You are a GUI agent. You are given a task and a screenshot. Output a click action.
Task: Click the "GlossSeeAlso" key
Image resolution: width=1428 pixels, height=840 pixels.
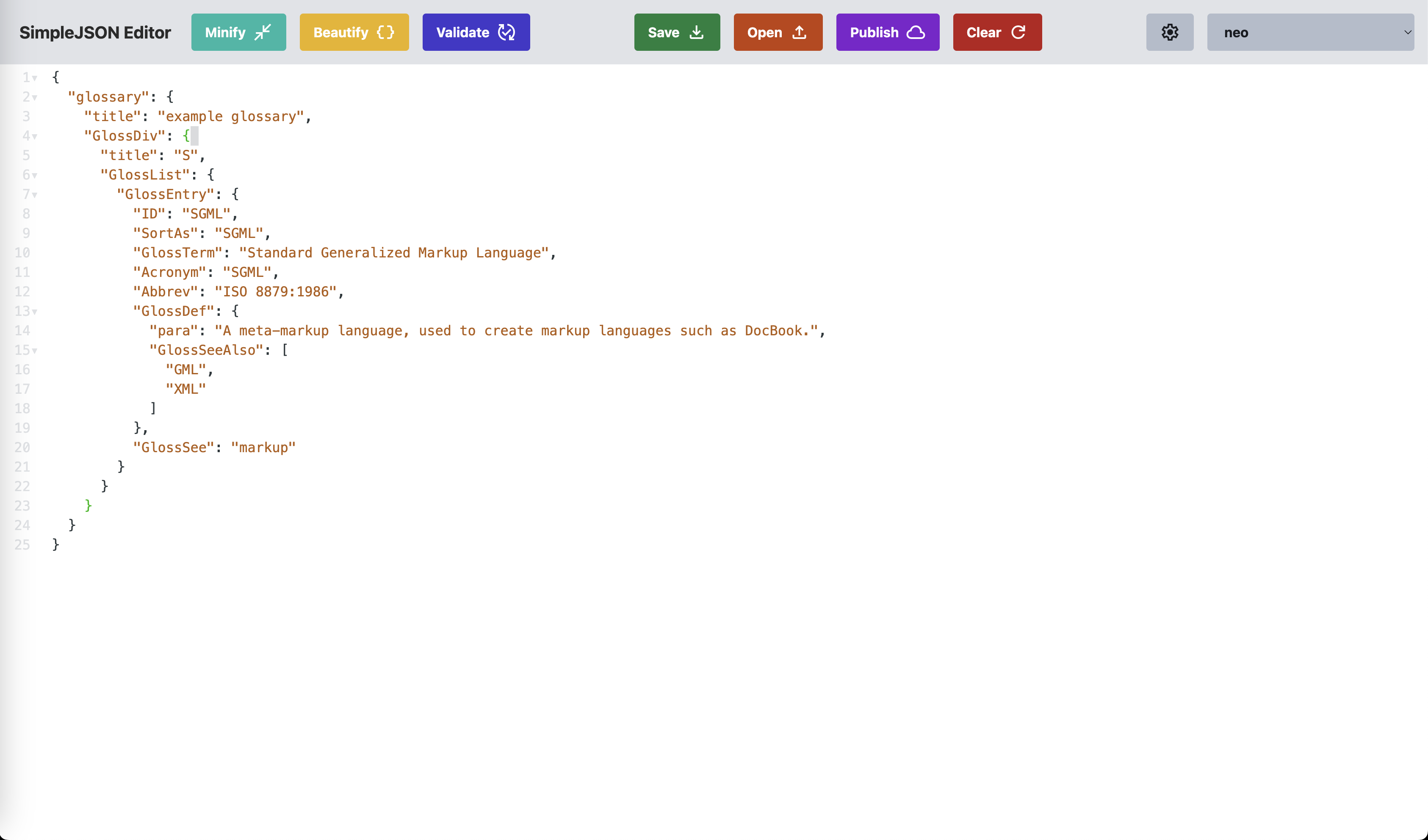point(206,350)
